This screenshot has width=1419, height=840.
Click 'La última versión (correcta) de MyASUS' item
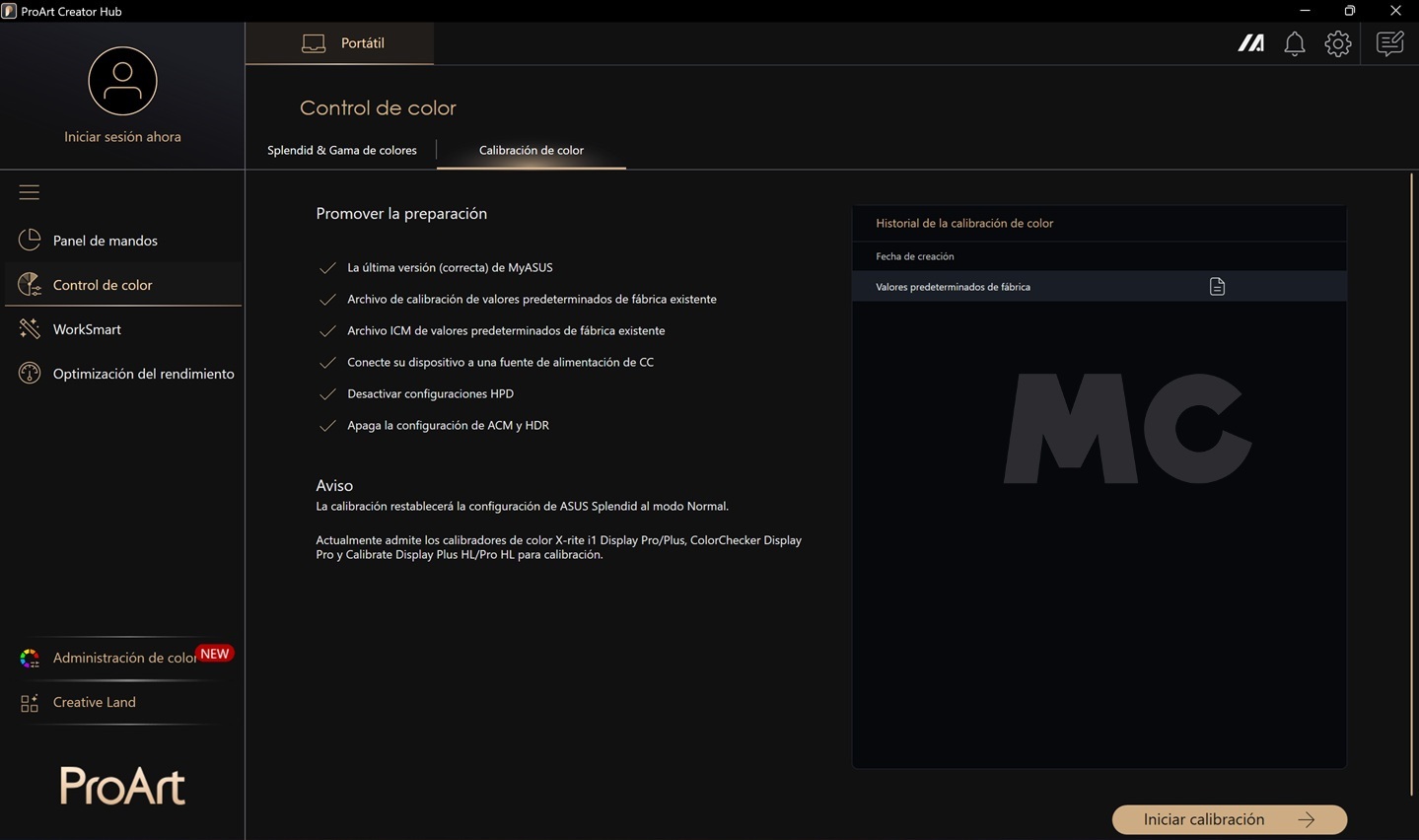[x=450, y=267]
